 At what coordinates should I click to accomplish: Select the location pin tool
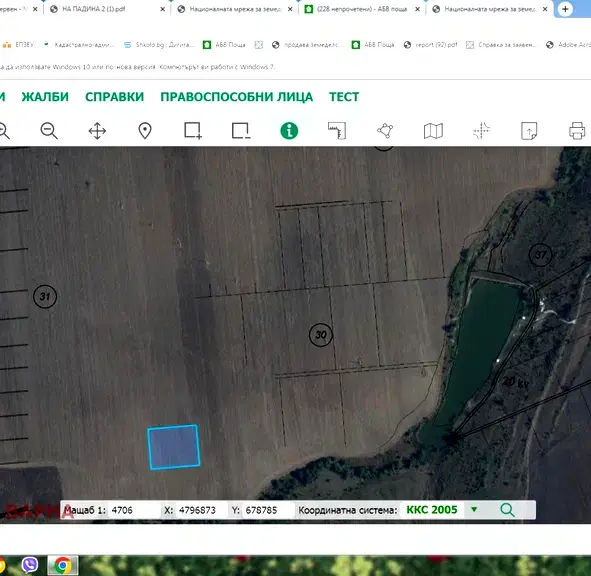(x=145, y=131)
